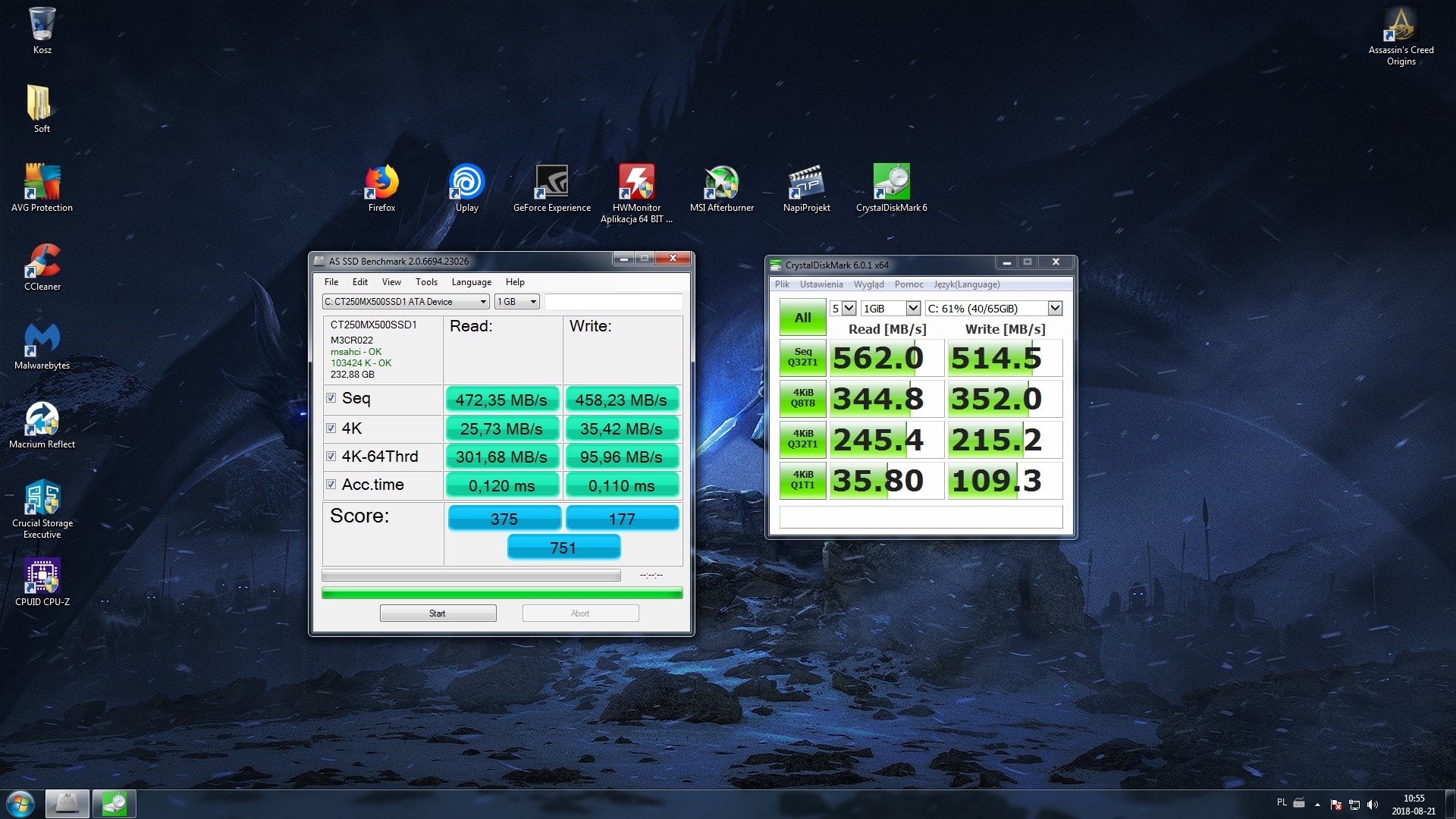The width and height of the screenshot is (1456, 819).
Task: Click the Show desktop button
Action: click(1450, 804)
